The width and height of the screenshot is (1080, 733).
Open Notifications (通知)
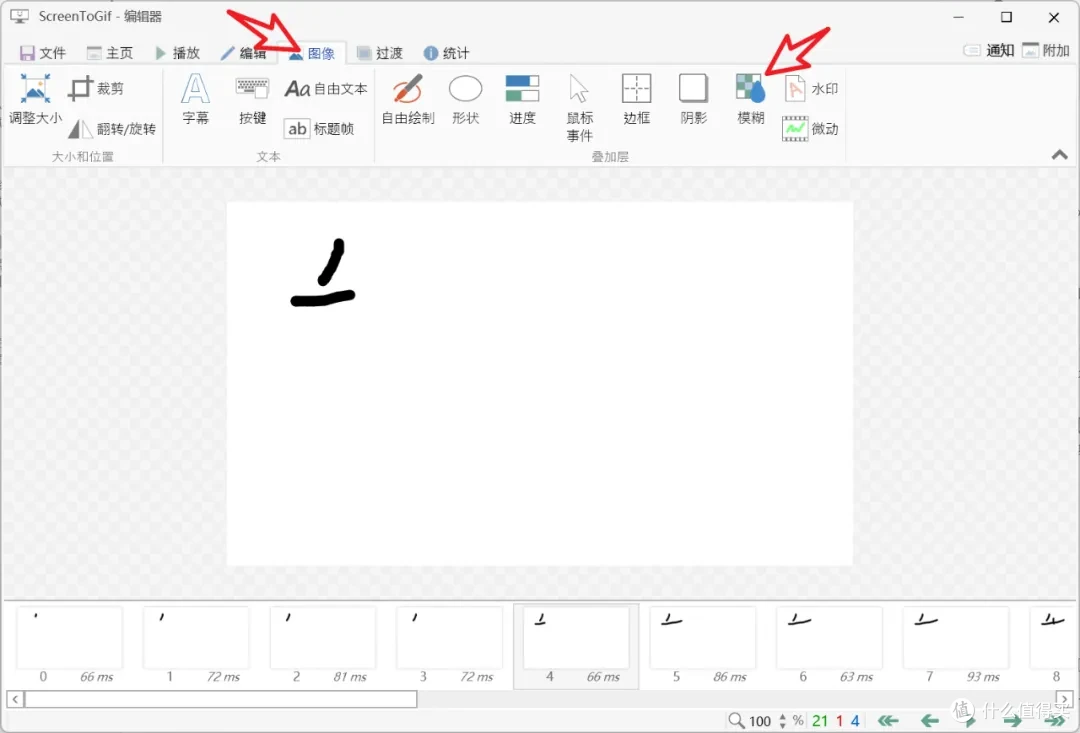pyautogui.click(x=989, y=50)
